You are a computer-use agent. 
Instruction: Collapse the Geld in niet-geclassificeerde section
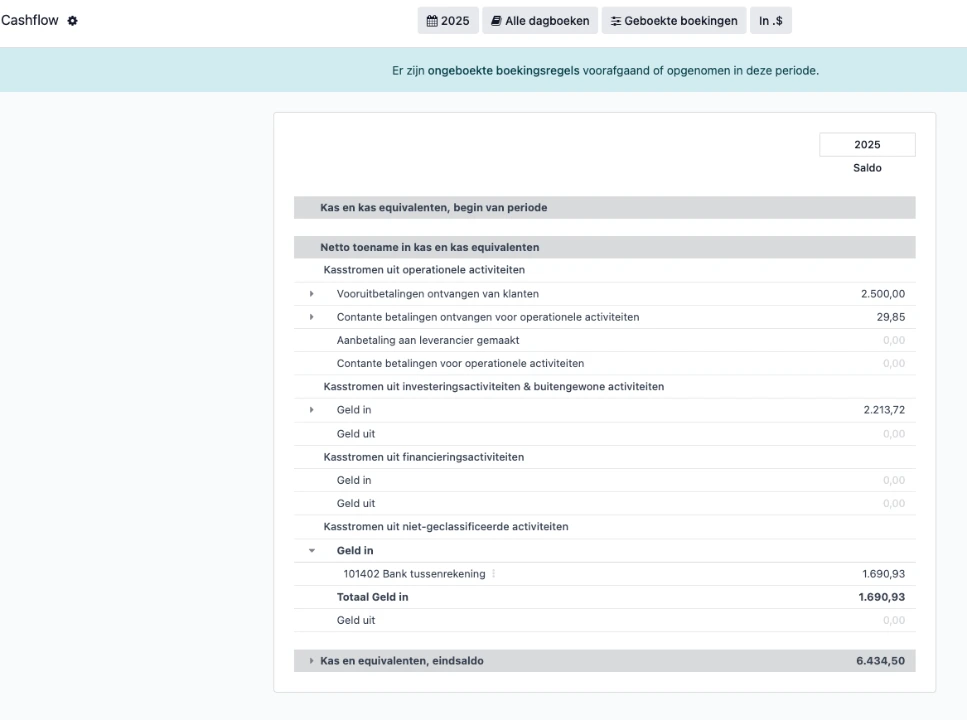pyautogui.click(x=311, y=550)
